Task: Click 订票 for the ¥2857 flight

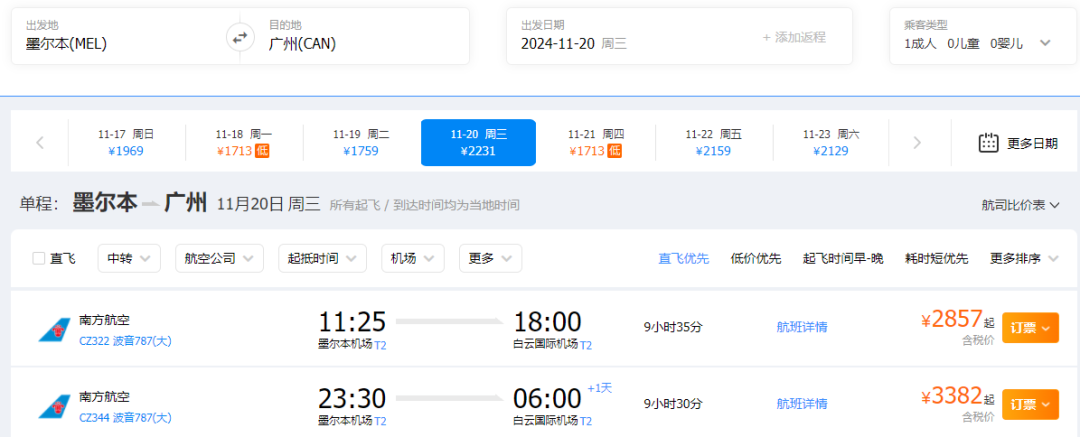Action: (1029, 327)
